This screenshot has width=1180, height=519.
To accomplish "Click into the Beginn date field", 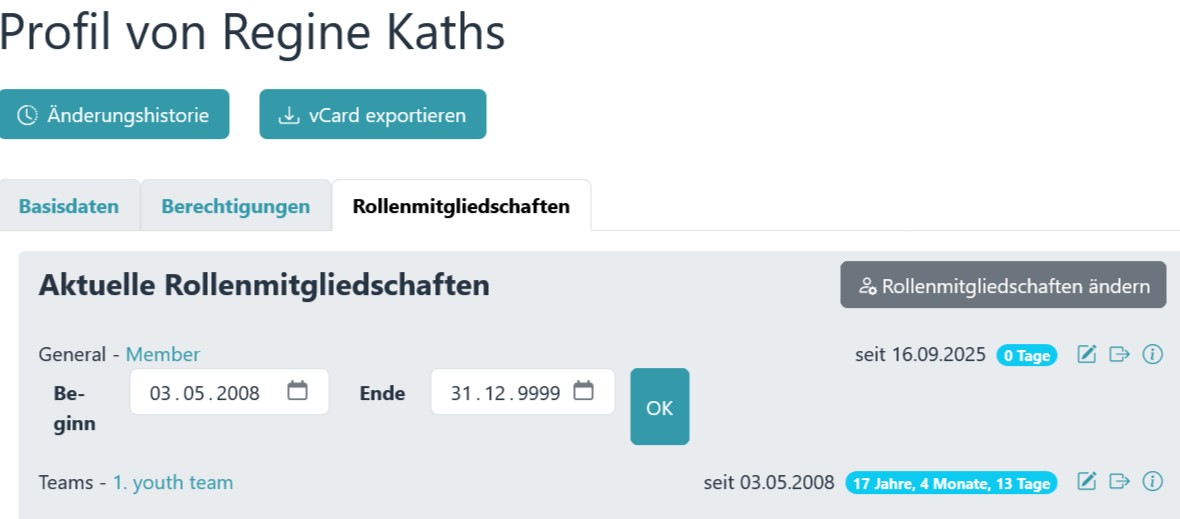I will coord(205,392).
